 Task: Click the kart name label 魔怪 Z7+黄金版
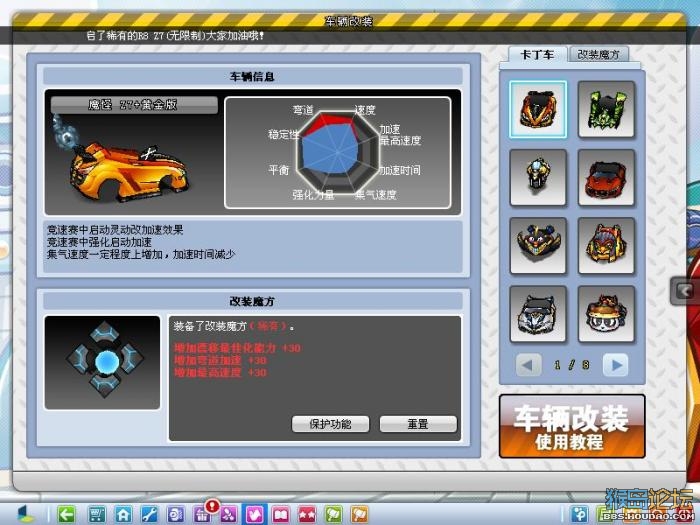pos(134,105)
